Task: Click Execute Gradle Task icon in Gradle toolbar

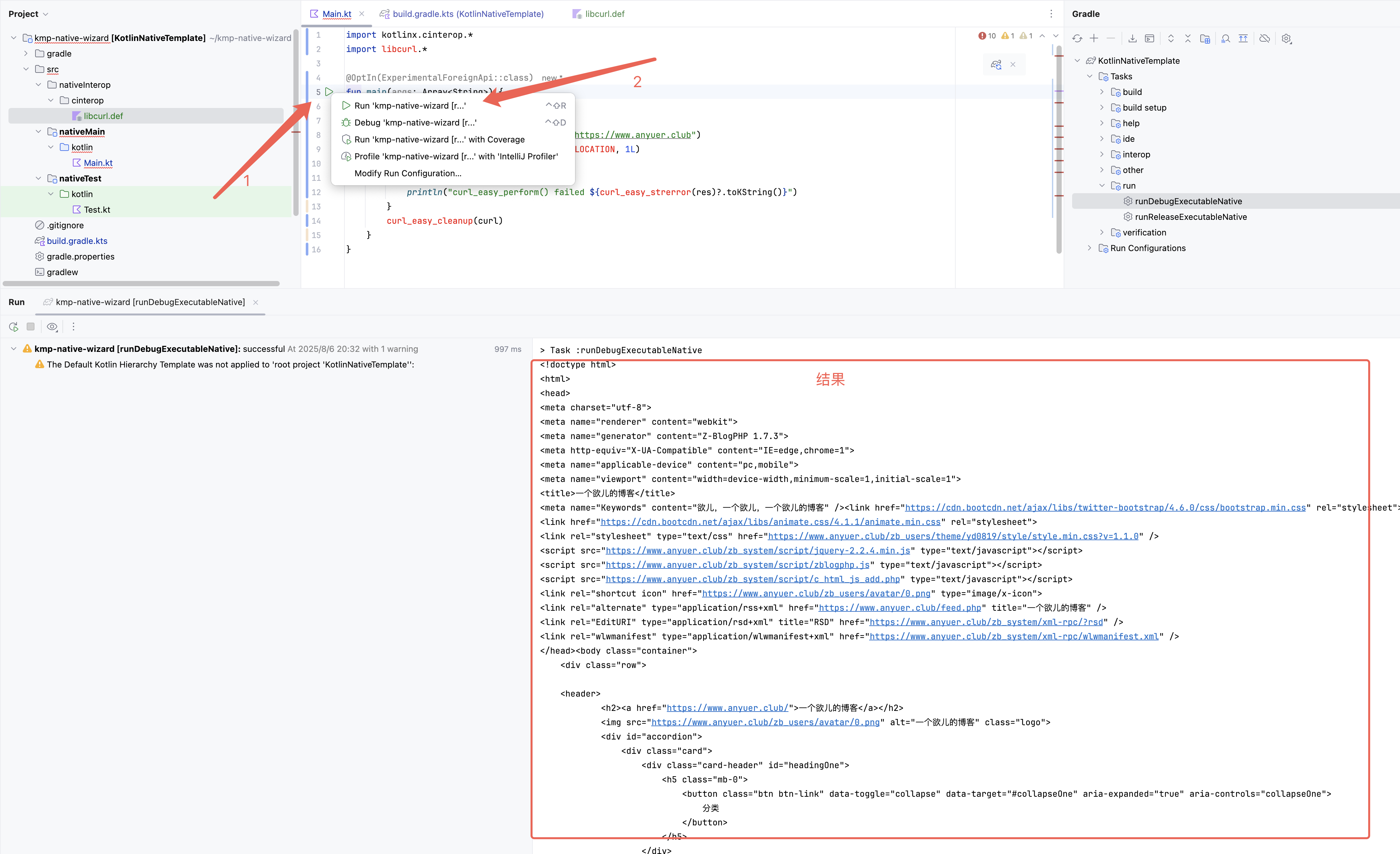Action: pyautogui.click(x=1150, y=39)
